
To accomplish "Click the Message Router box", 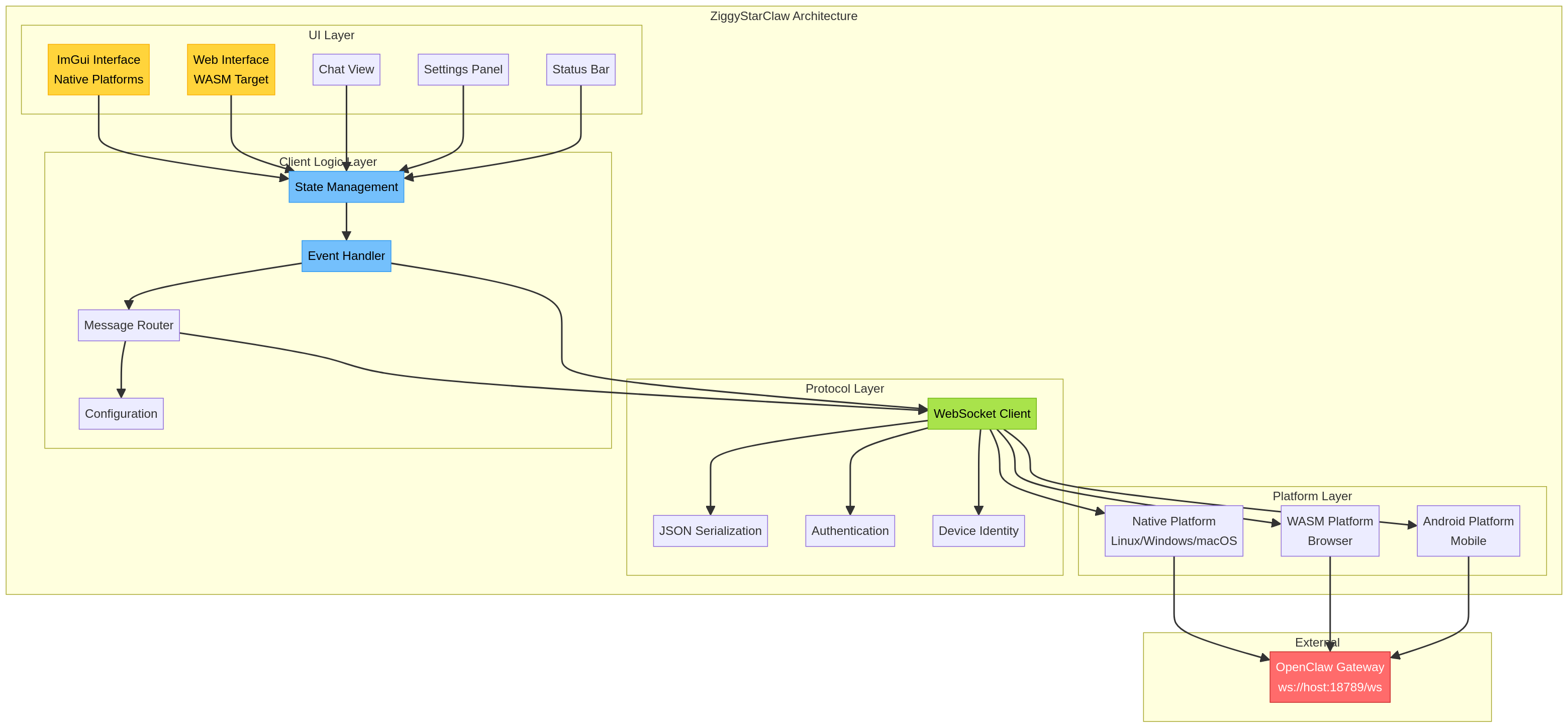I will tap(129, 325).
